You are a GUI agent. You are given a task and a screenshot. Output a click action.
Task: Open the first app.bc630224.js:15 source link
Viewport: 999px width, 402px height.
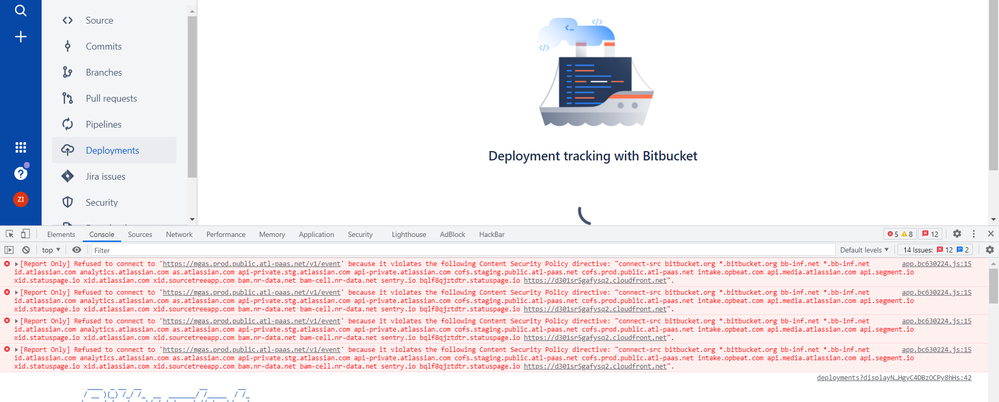[937, 263]
